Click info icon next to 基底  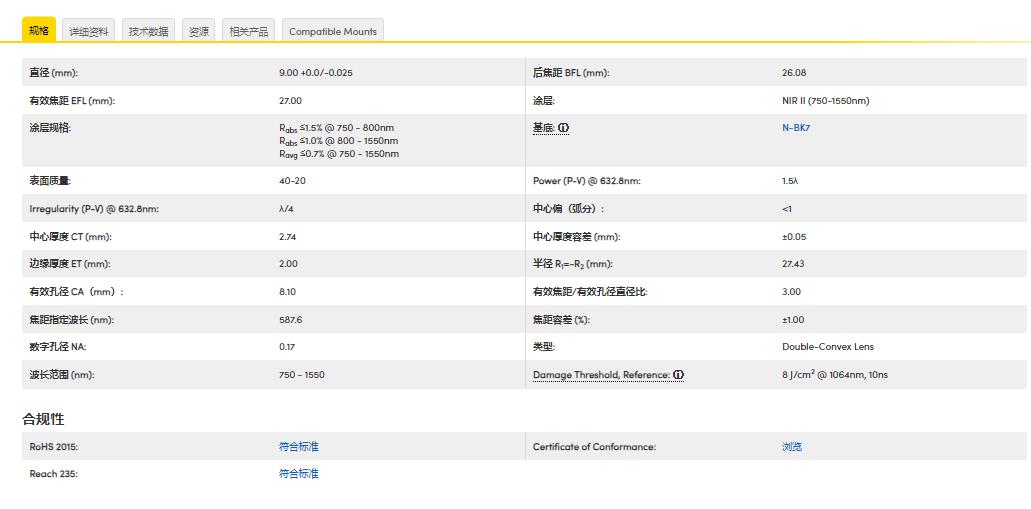(563, 128)
